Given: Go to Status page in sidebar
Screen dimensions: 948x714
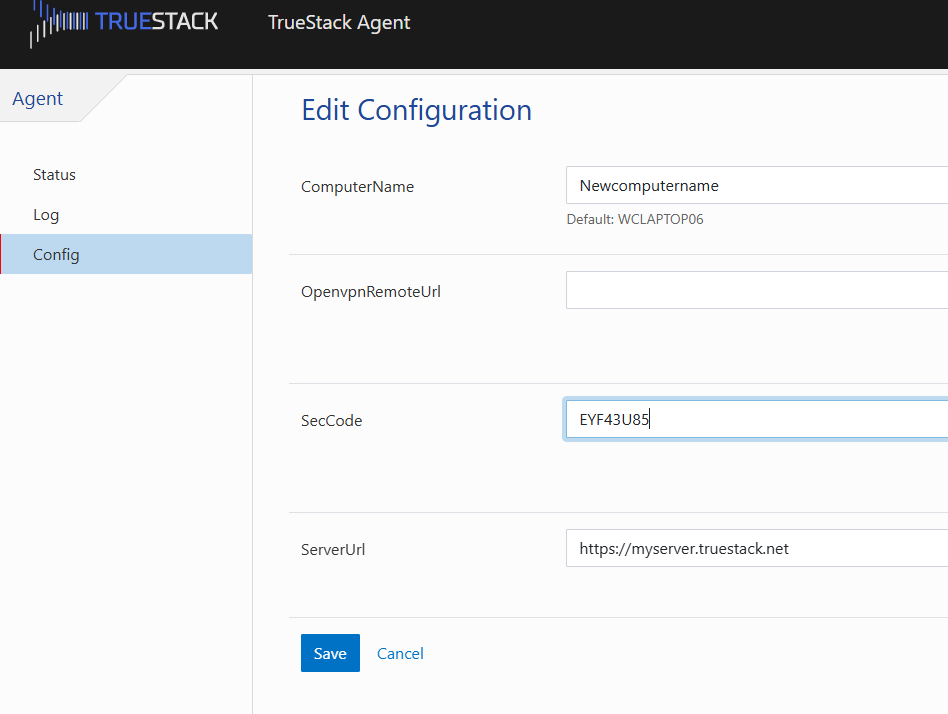Looking at the screenshot, I should [54, 175].
